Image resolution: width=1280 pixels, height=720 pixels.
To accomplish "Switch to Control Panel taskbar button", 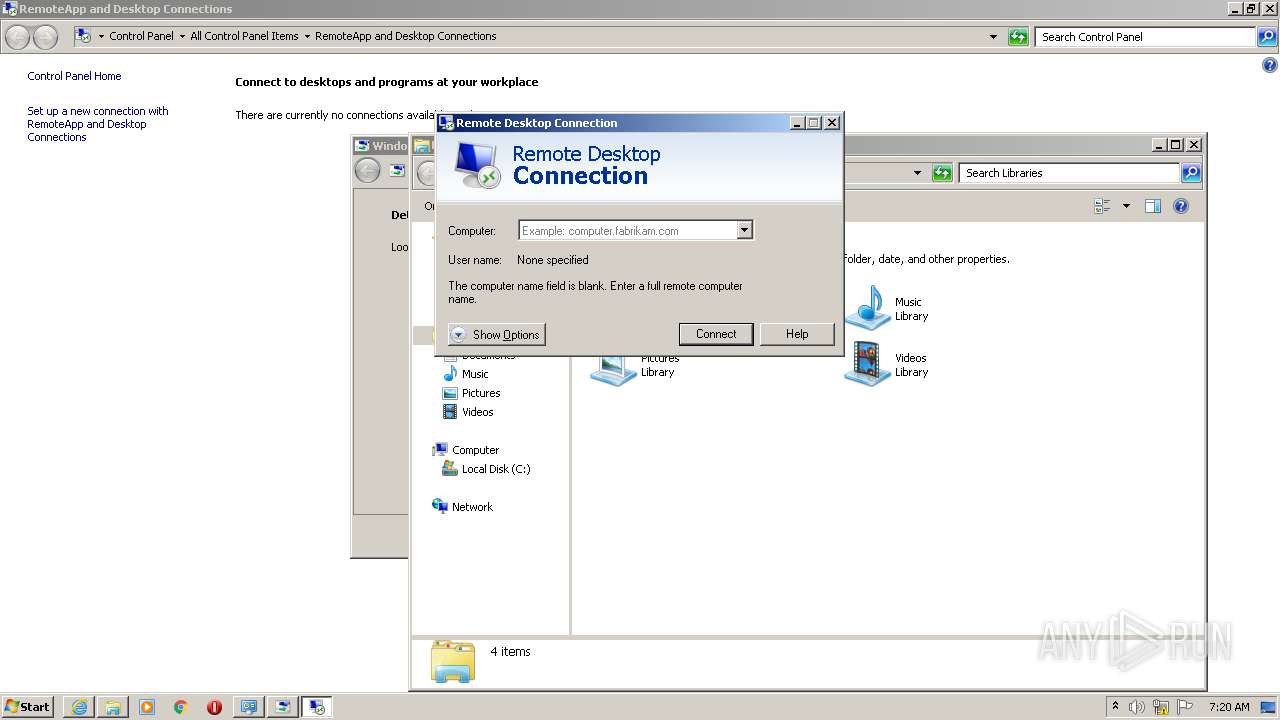I will (x=248, y=707).
